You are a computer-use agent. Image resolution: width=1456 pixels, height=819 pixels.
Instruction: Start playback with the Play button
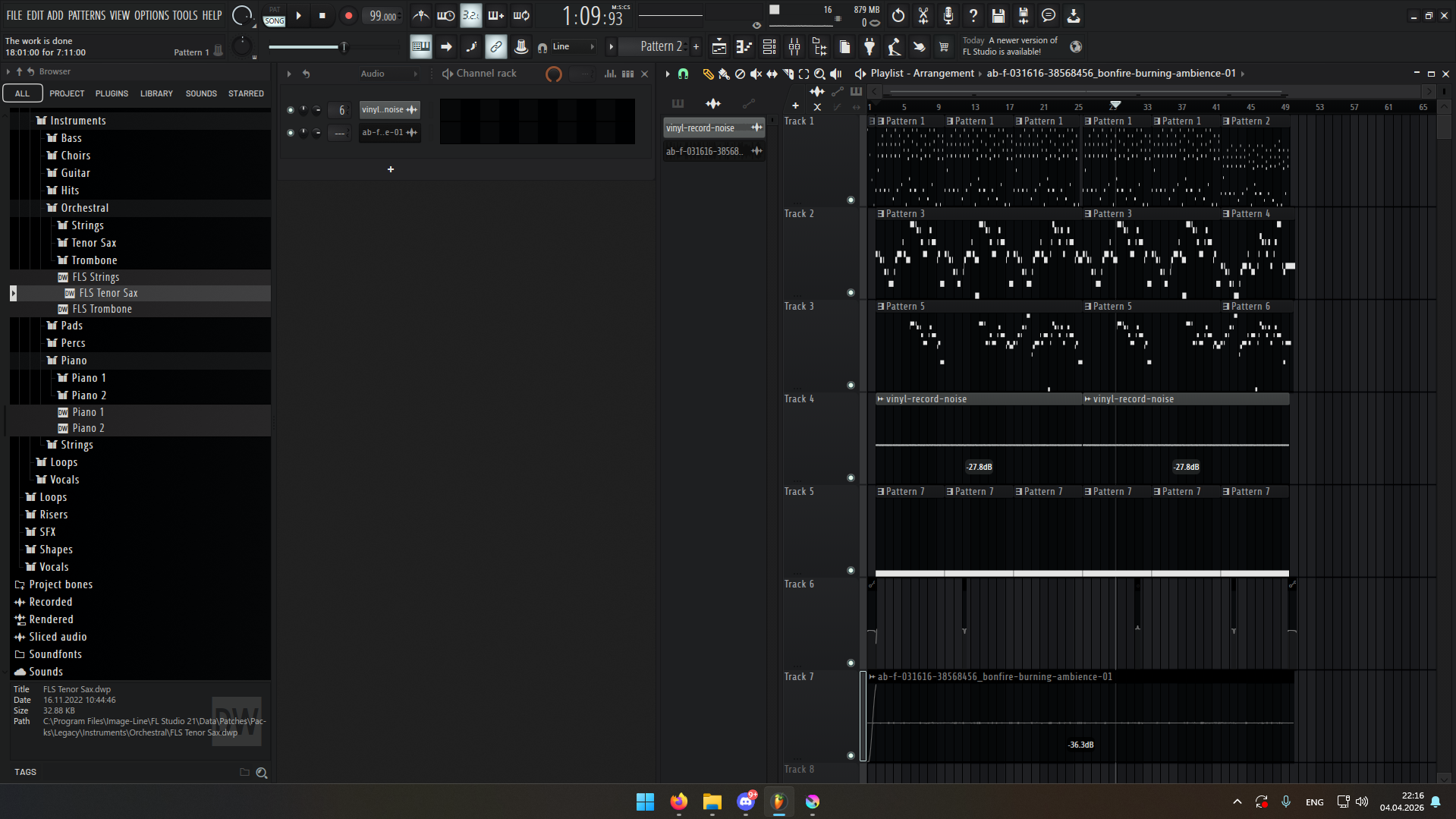pos(299,15)
